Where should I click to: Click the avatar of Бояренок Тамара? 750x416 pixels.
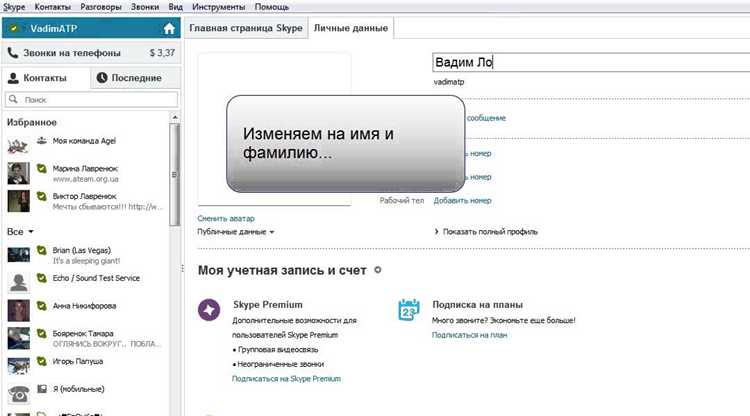[19, 338]
